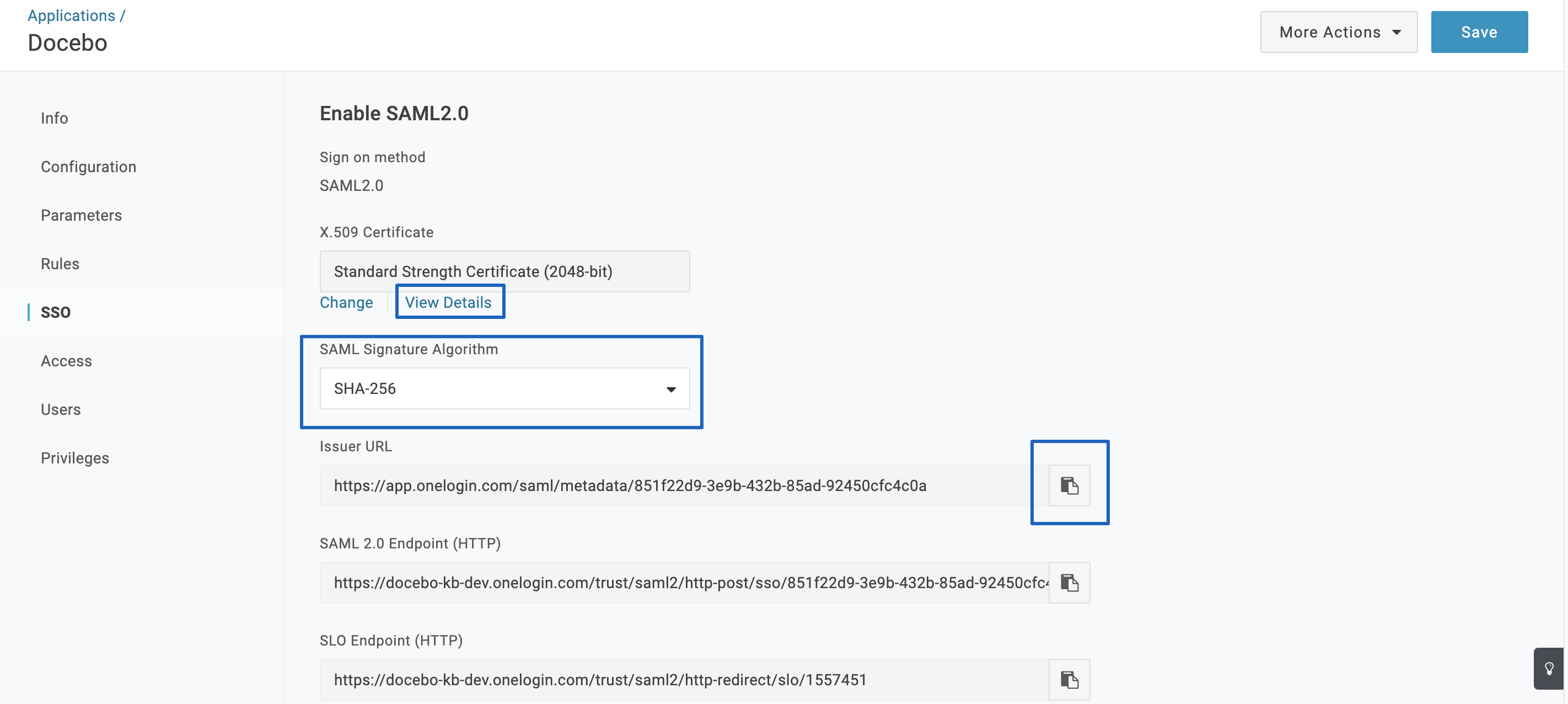The image size is (1568, 704).
Task: Save the Docebo application settings
Action: 1479,33
